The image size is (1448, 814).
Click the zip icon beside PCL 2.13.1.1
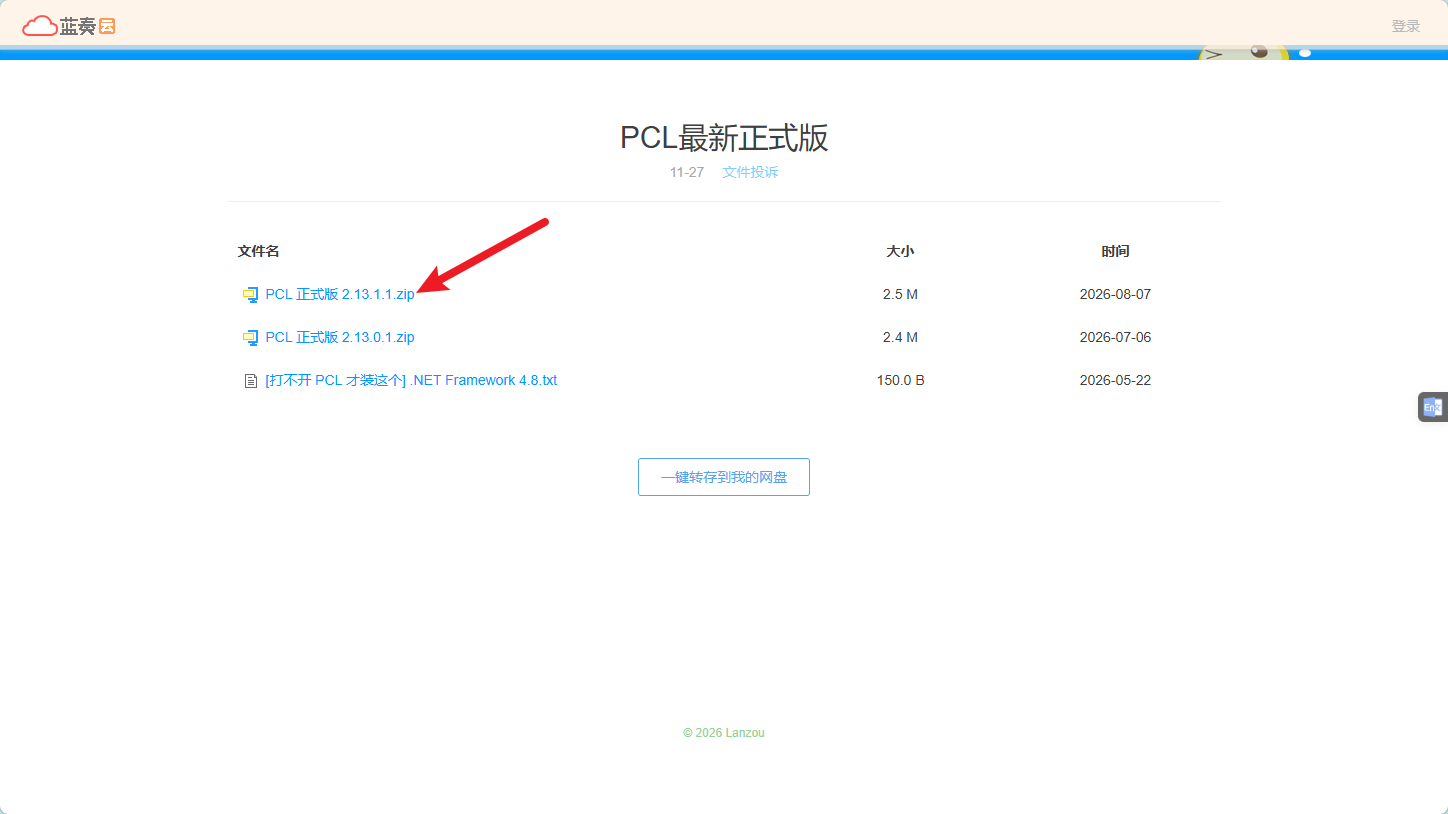point(250,295)
